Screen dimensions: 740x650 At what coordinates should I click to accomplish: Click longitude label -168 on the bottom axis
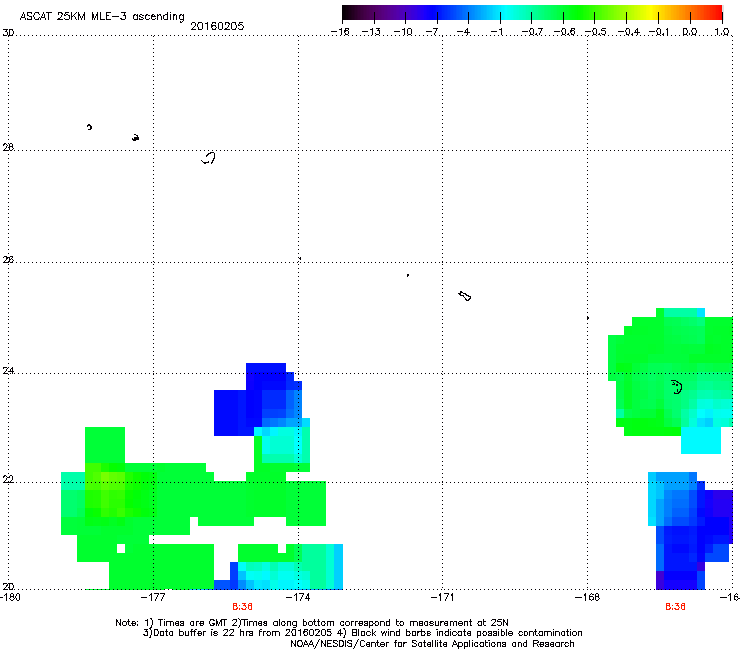coord(587,597)
